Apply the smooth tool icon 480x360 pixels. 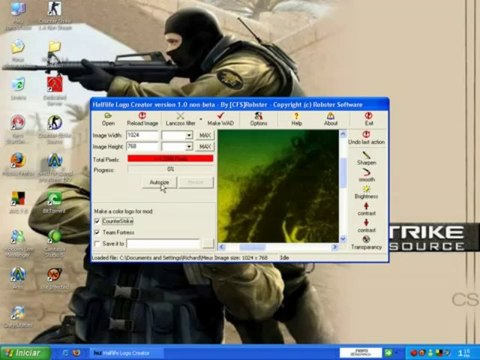[366, 175]
